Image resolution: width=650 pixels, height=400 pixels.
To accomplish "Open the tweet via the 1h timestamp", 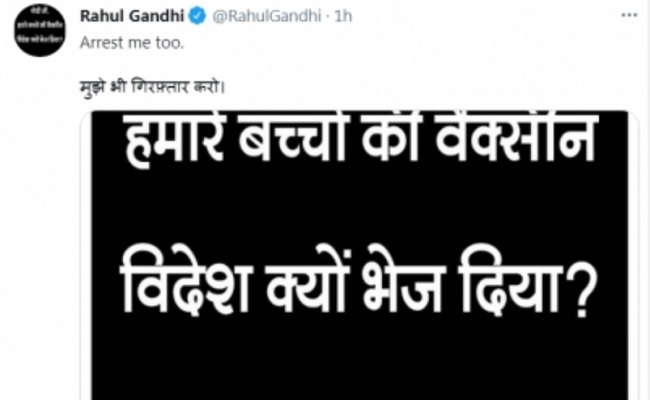I will tap(343, 16).
